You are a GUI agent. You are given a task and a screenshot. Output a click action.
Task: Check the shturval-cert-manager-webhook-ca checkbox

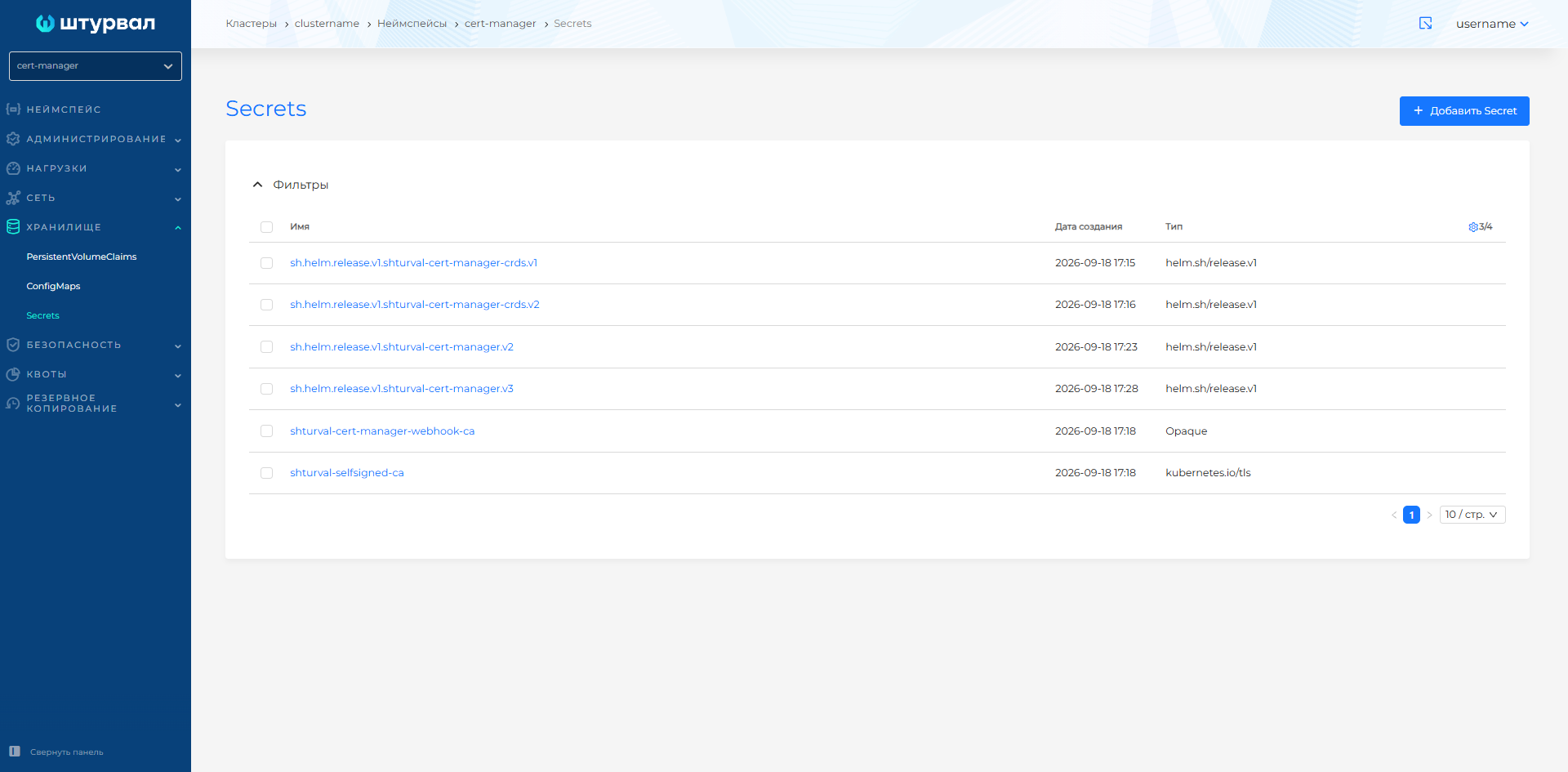(266, 431)
